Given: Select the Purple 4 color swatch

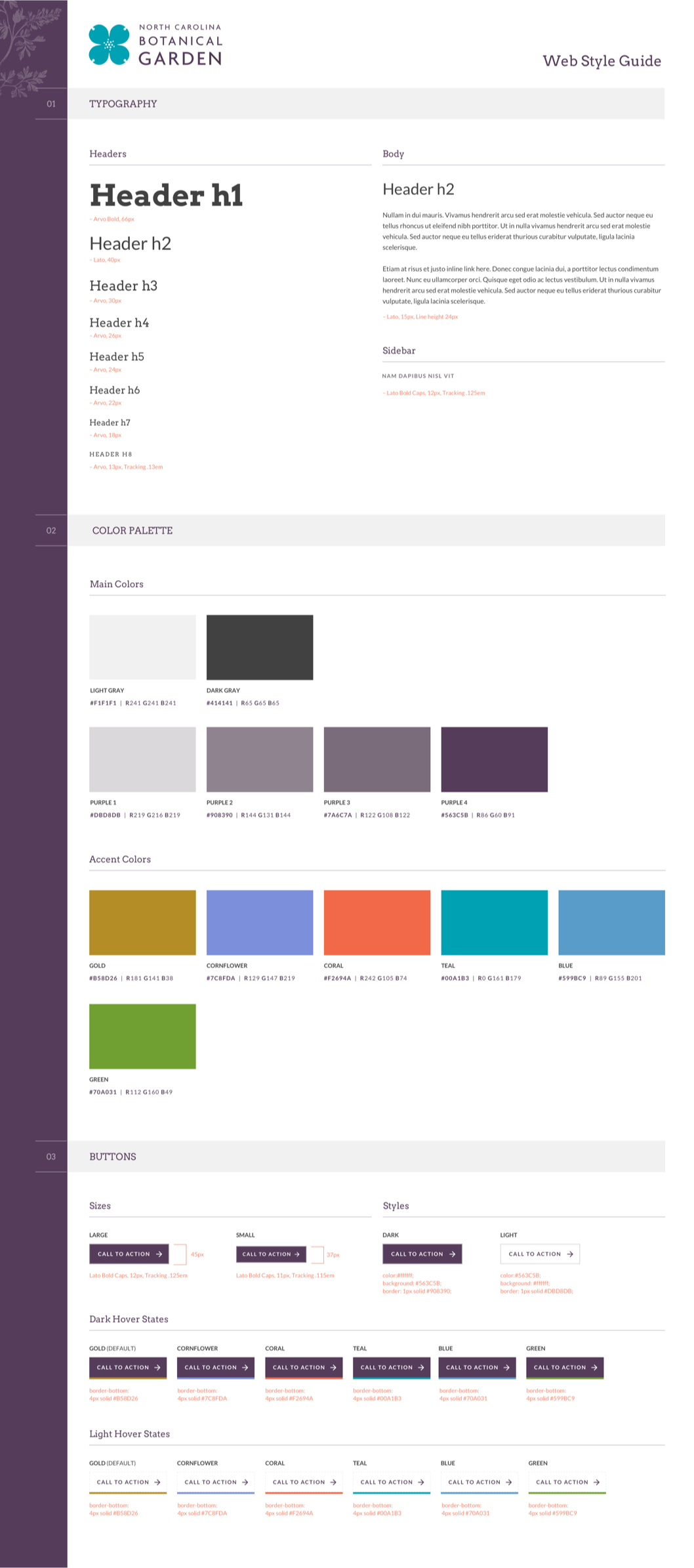Looking at the screenshot, I should coord(494,759).
